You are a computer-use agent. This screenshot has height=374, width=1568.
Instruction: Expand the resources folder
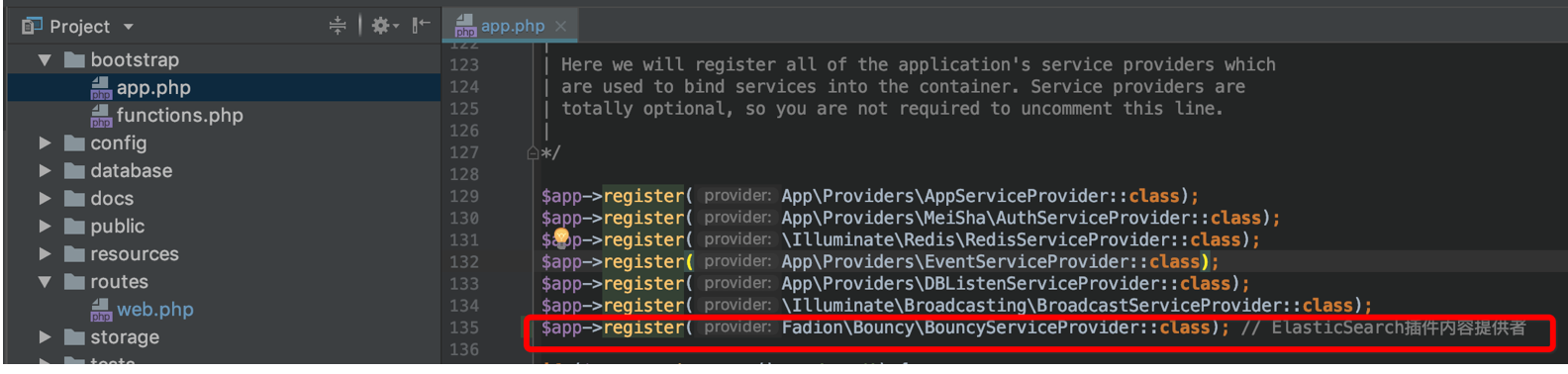(45, 254)
